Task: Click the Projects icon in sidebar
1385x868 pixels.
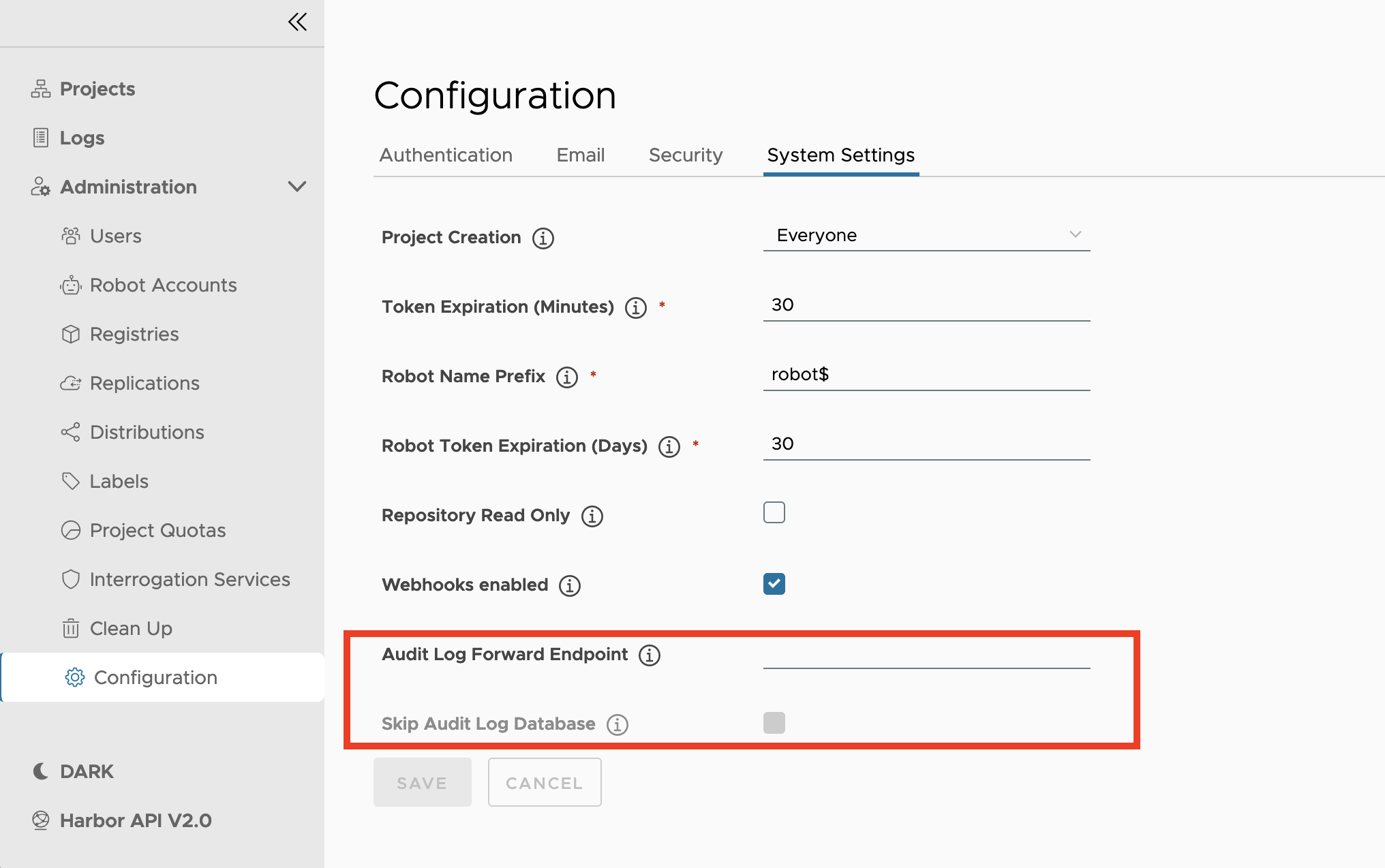Action: pos(41,89)
